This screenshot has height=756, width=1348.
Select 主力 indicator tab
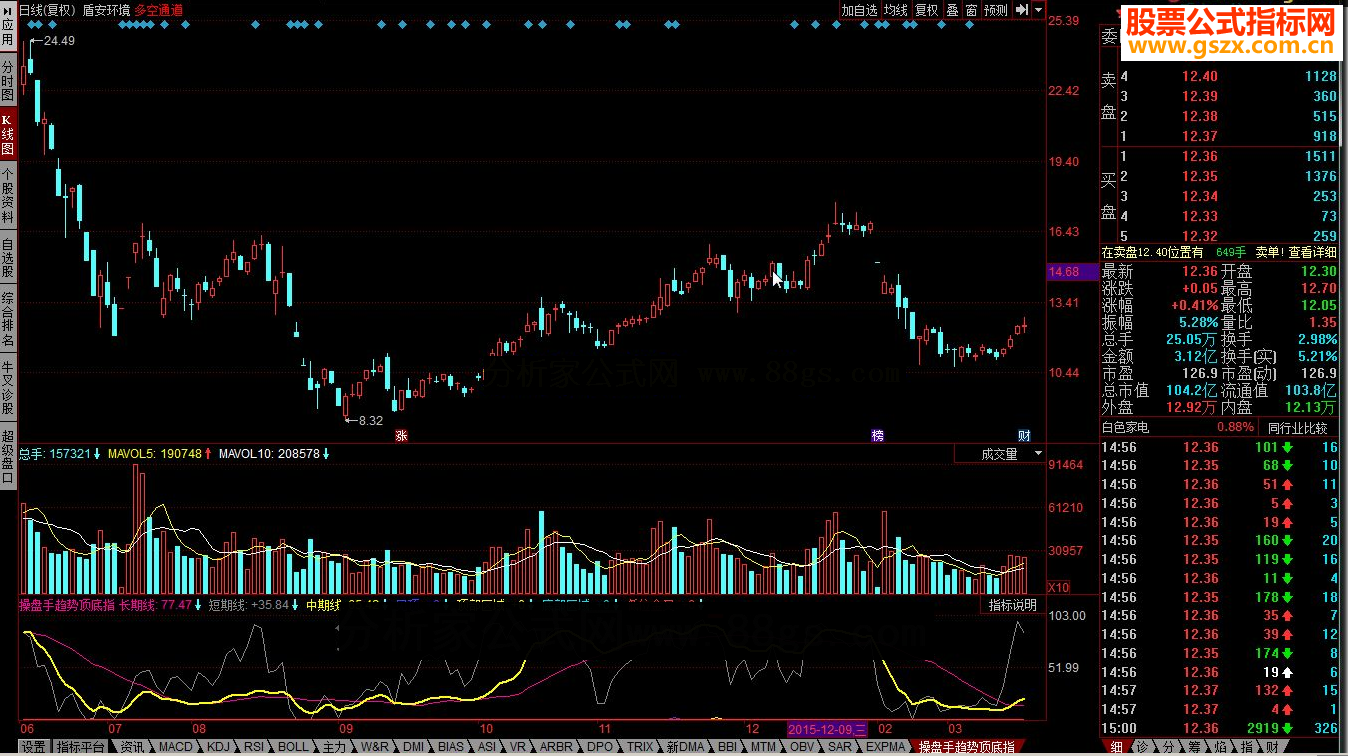(x=335, y=747)
